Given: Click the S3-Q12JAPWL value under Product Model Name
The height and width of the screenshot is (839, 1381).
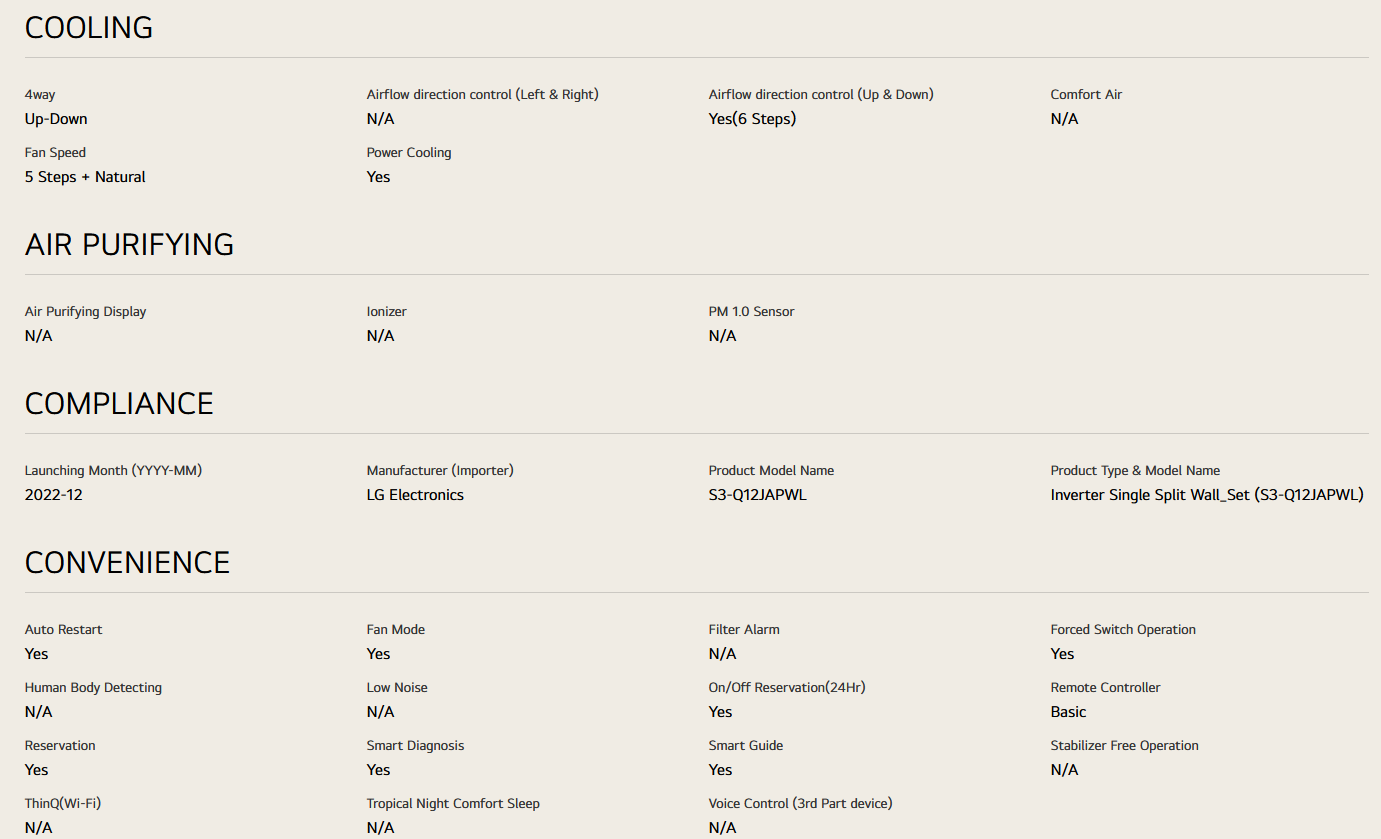Looking at the screenshot, I should pos(757,495).
